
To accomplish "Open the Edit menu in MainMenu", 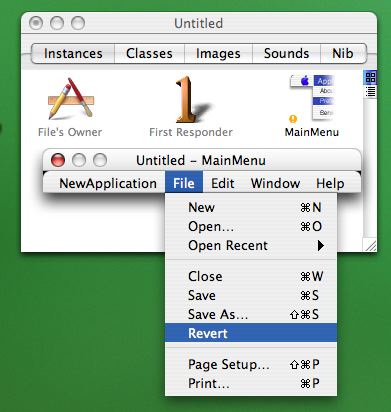I will (x=223, y=183).
